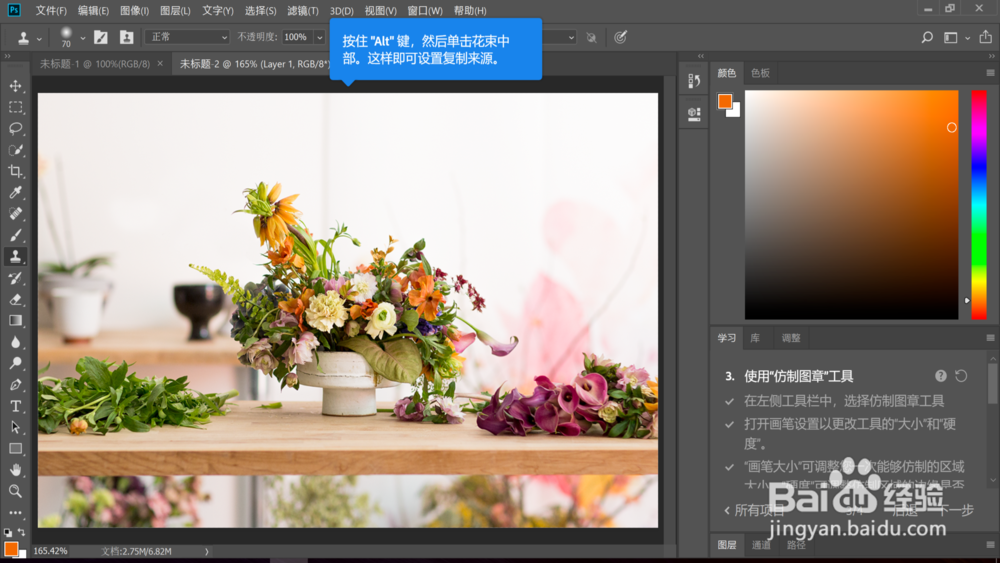Open the Properties panel icon in dock

point(694,113)
